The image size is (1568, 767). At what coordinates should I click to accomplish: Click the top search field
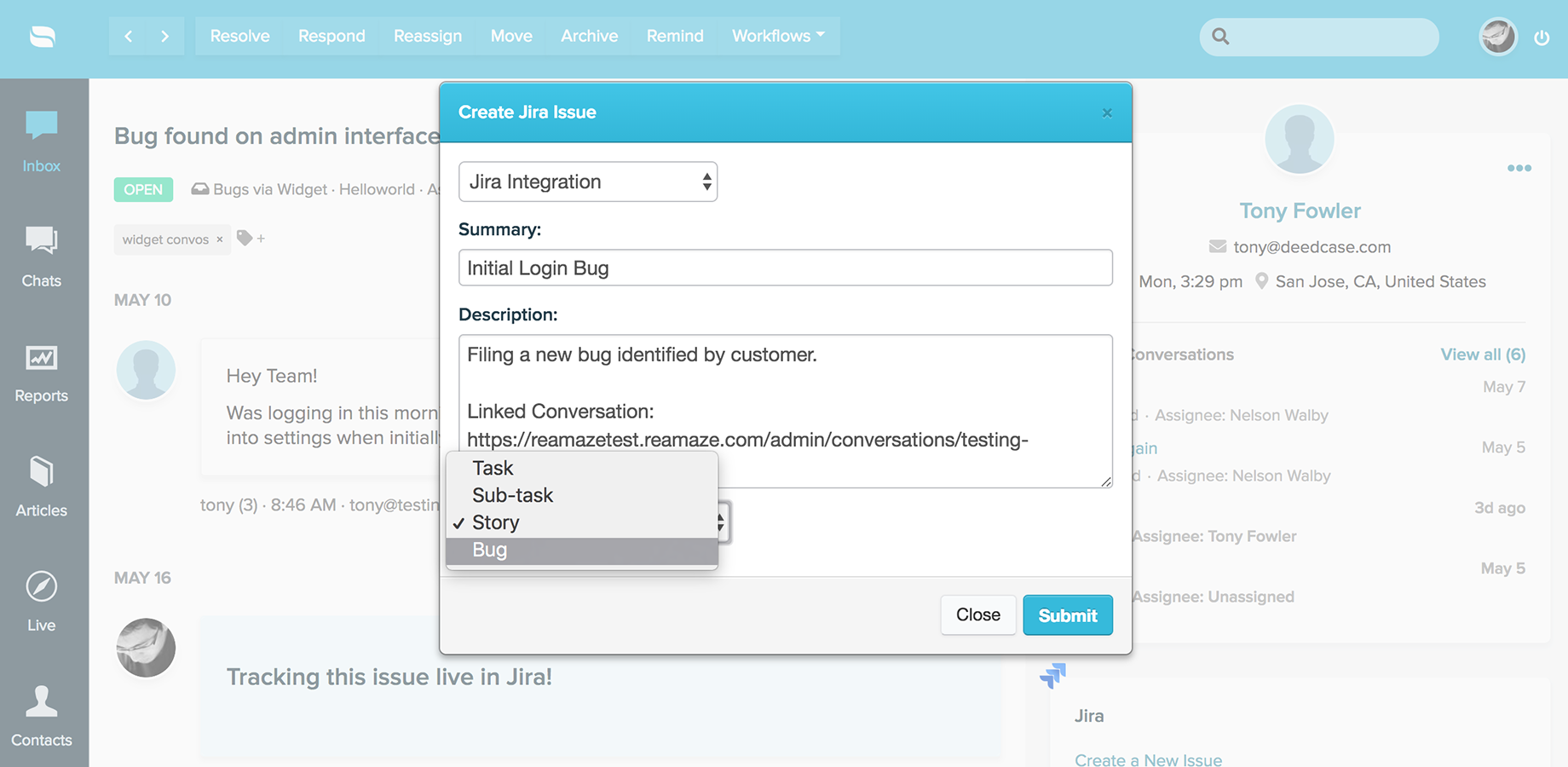1319,37
